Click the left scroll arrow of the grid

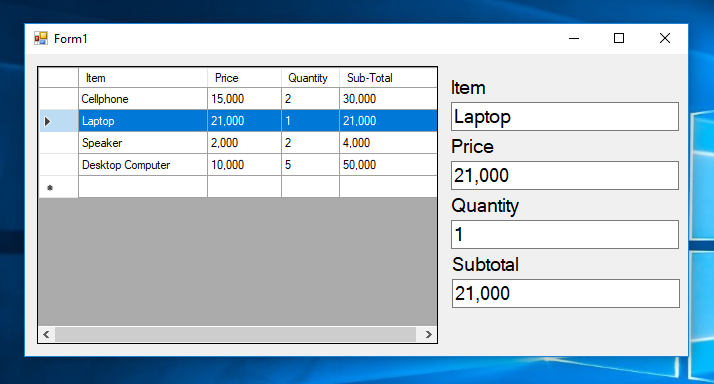(x=46, y=334)
